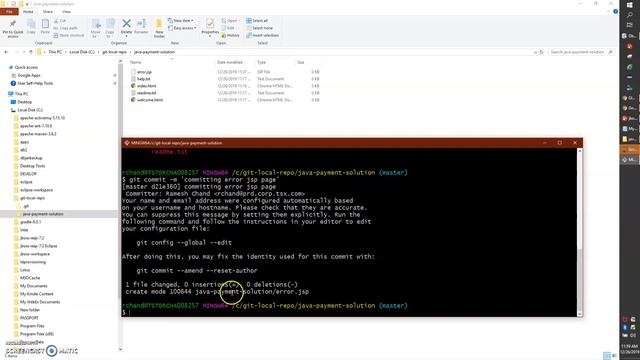Screen dimensions: 640x360
Task: Open Task View on the taskbar
Action: point(630,25)
